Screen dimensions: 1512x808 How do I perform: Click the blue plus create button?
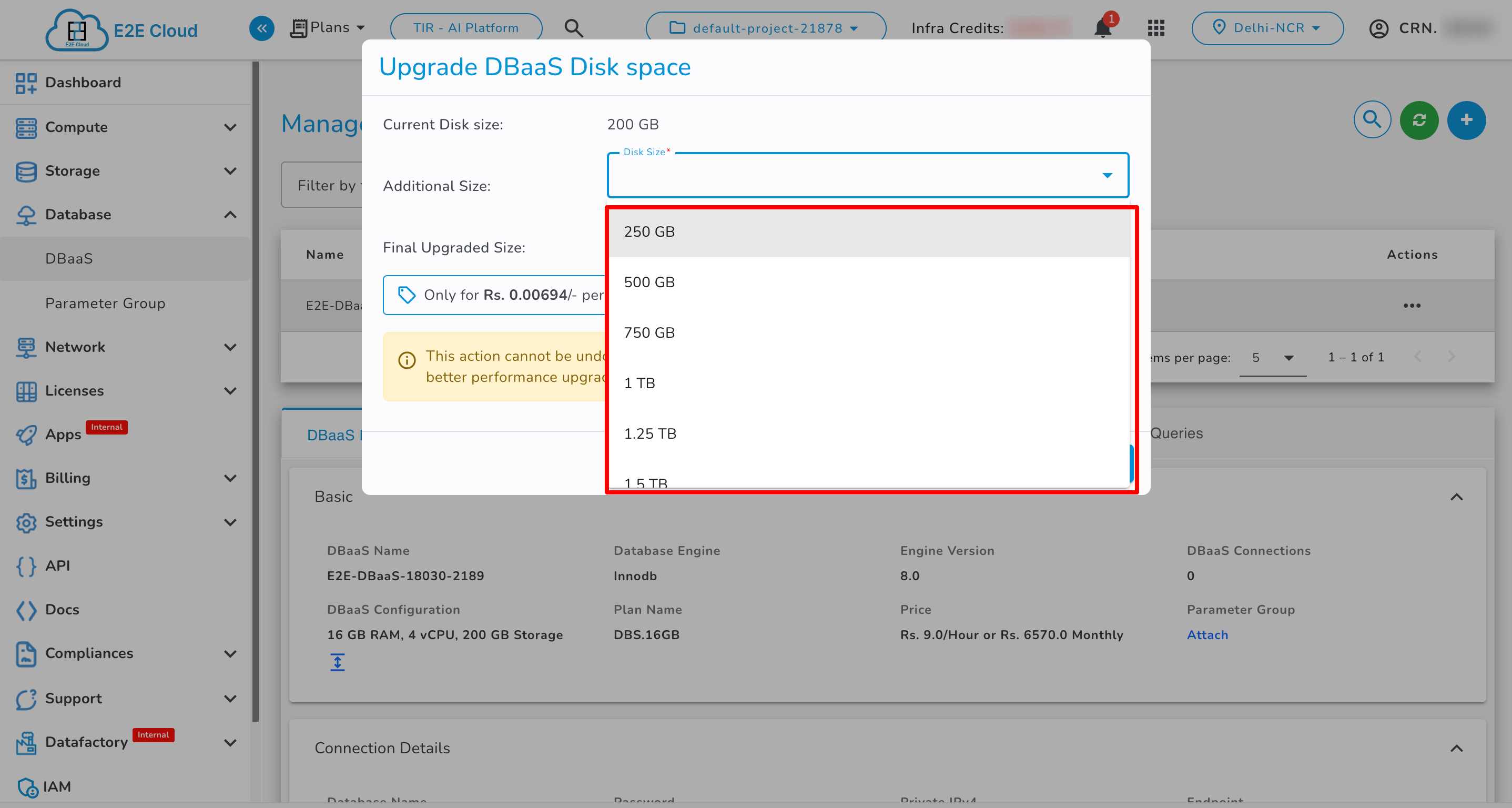(1466, 120)
